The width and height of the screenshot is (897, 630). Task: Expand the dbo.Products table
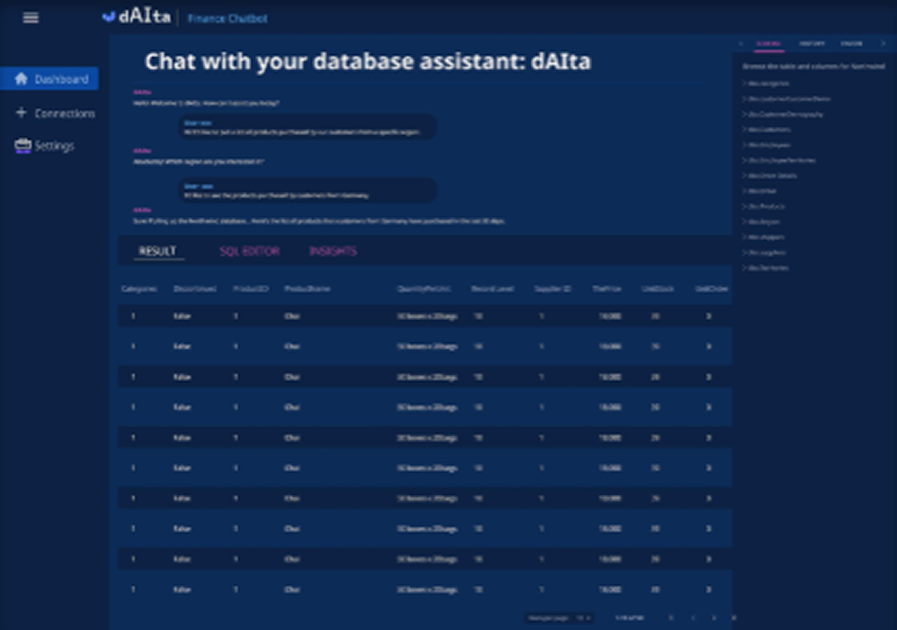pos(764,206)
